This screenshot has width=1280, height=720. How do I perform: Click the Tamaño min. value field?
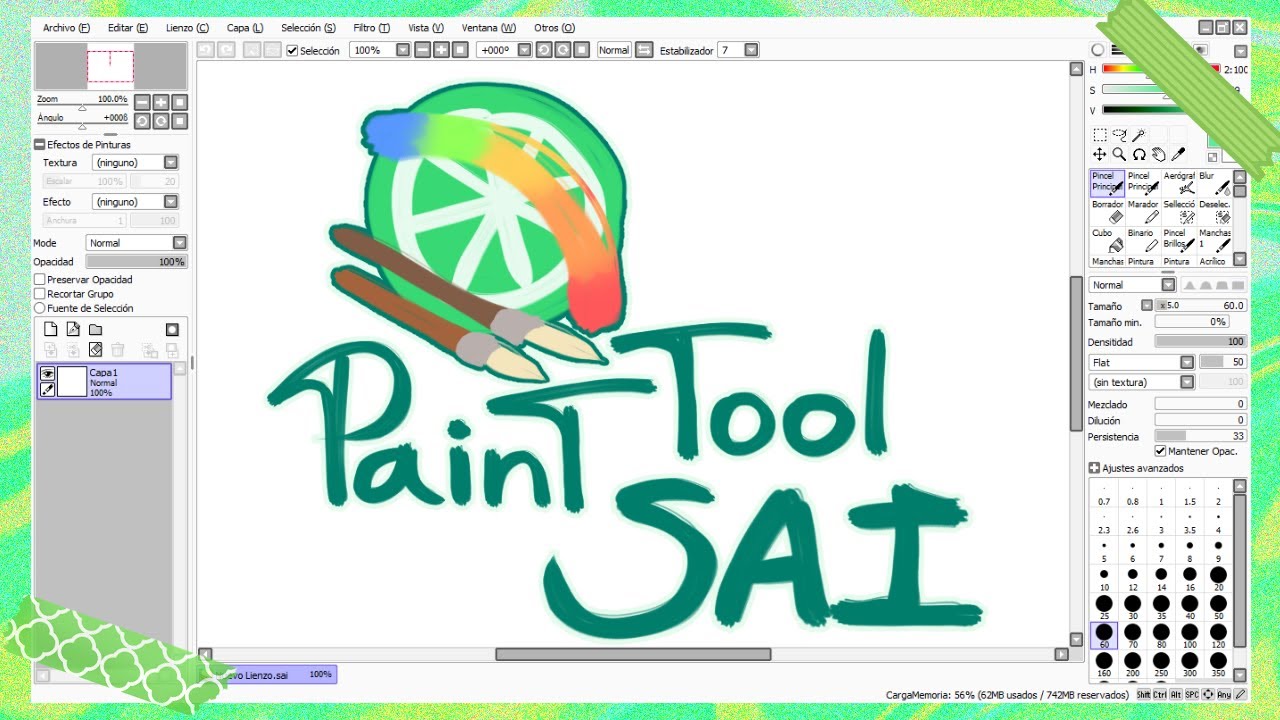(1192, 322)
